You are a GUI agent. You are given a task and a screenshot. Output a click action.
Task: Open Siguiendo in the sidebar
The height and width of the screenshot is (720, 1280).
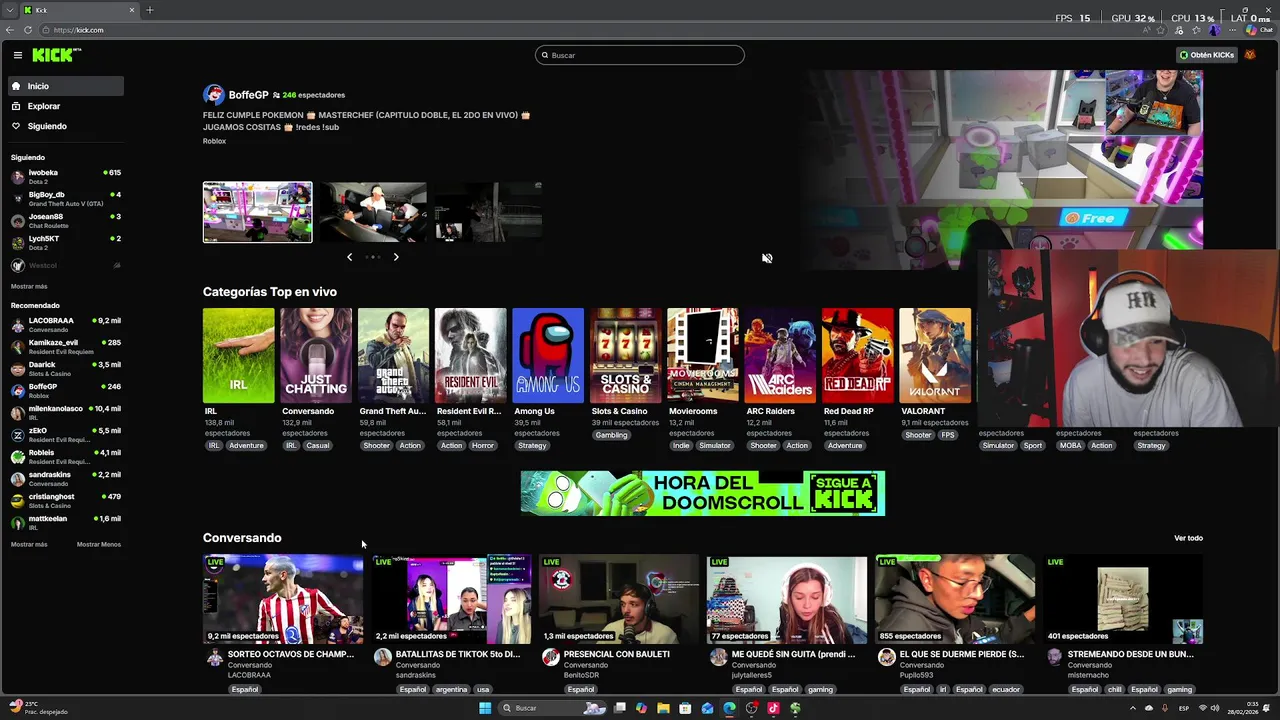point(66,126)
